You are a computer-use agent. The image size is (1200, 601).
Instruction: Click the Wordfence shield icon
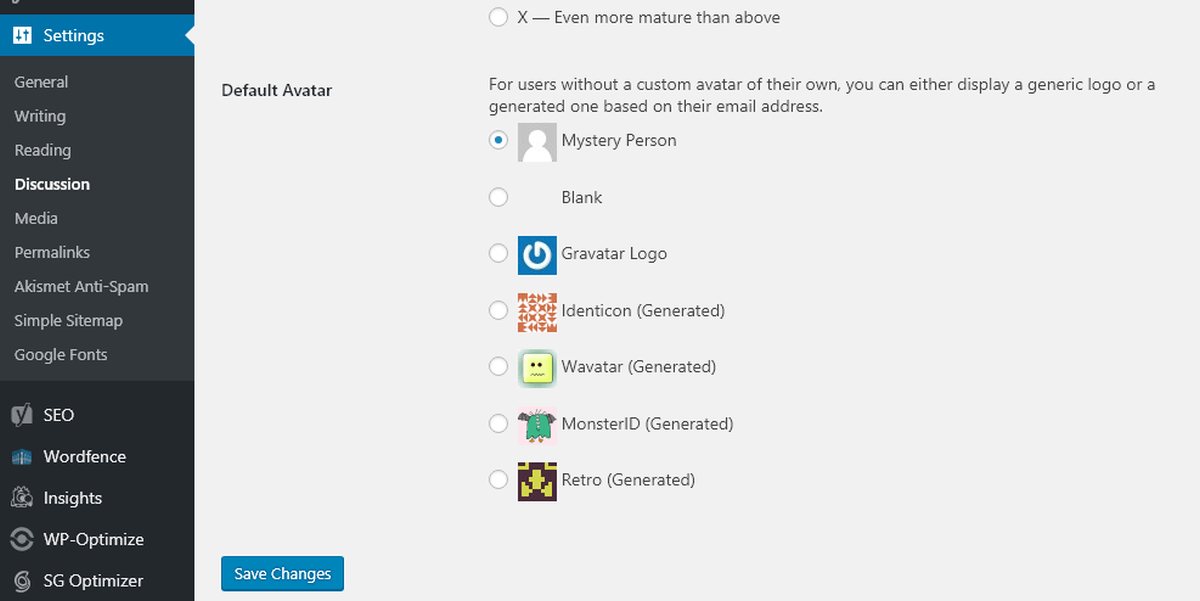click(22, 457)
